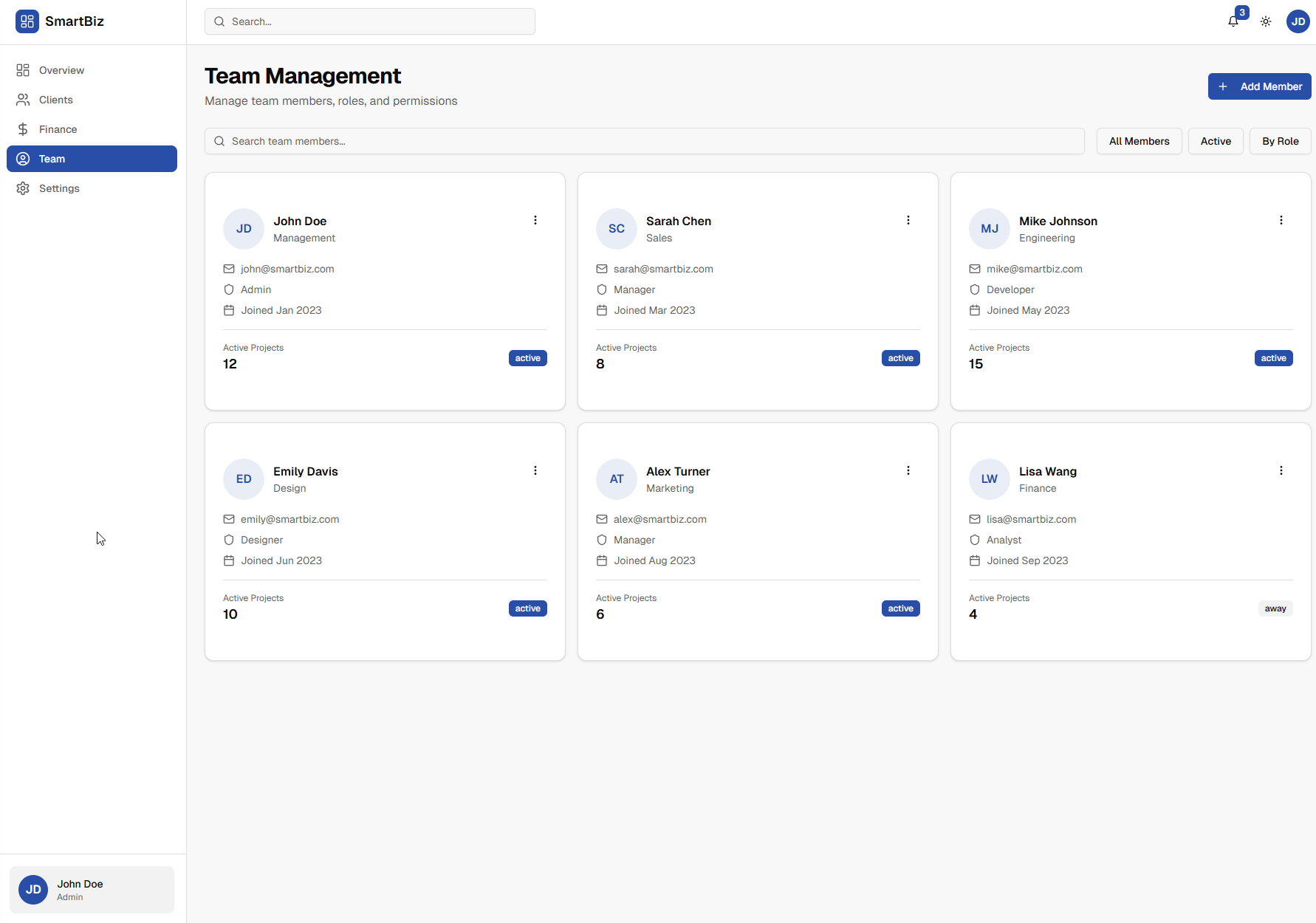Click the email icon next to john@smartbiz.com
The height and width of the screenshot is (923, 1316).
click(228, 269)
